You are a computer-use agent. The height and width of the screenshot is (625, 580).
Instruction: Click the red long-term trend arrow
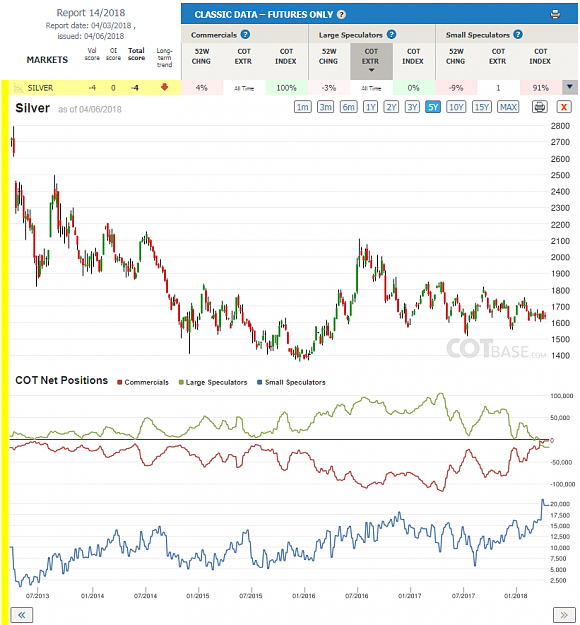pyautogui.click(x=164, y=87)
